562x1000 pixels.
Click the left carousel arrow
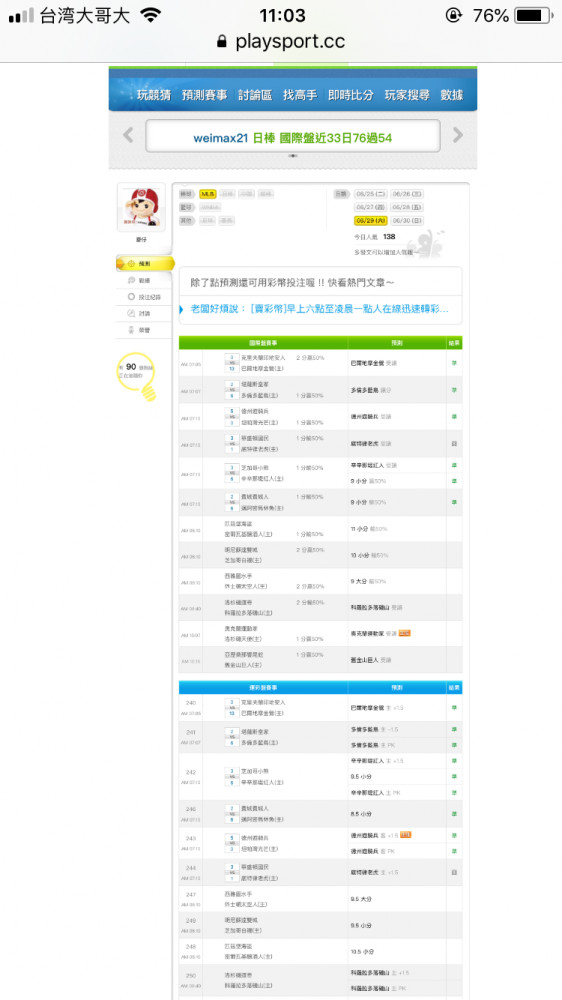(128, 135)
